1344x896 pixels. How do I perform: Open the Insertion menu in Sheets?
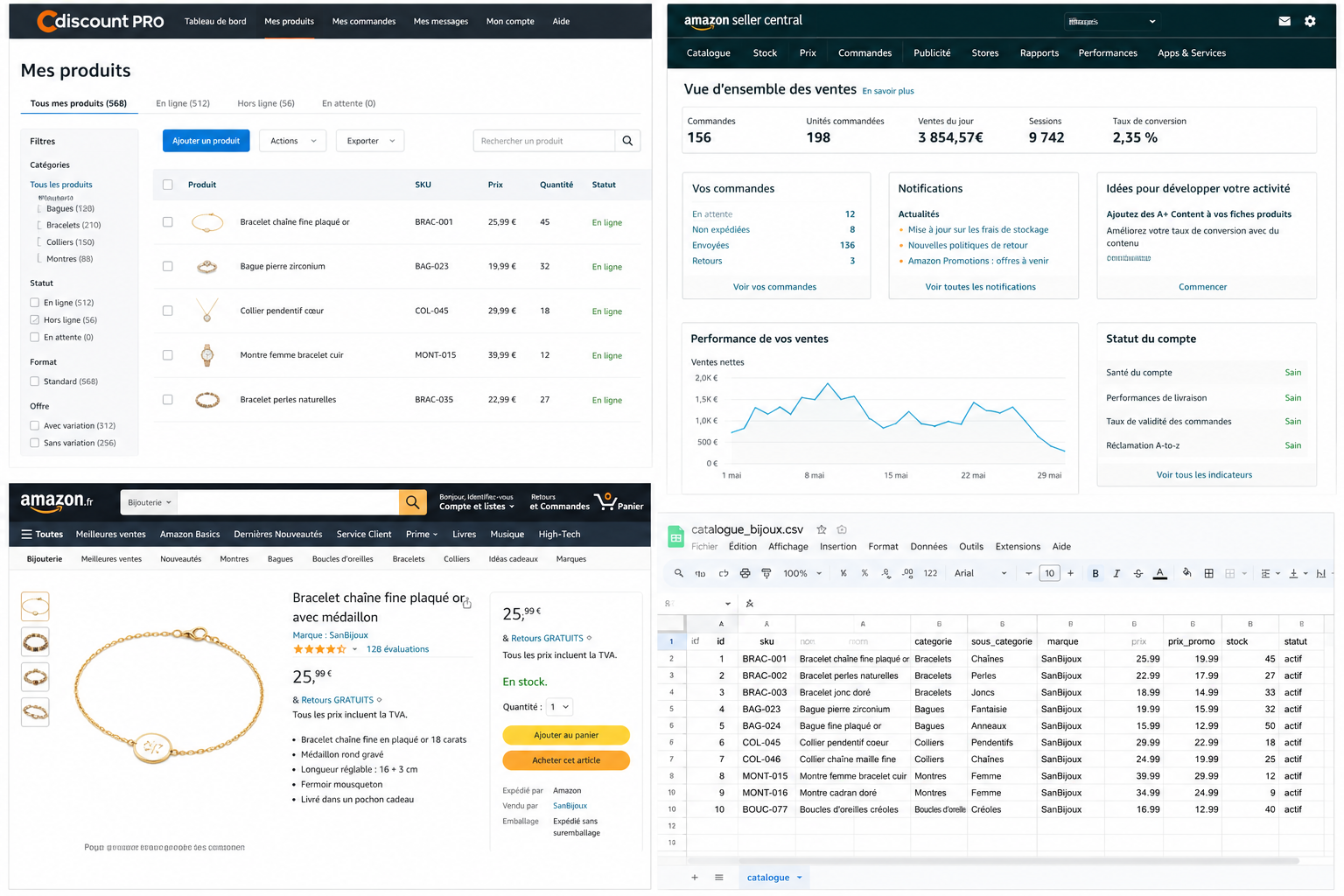(x=837, y=547)
